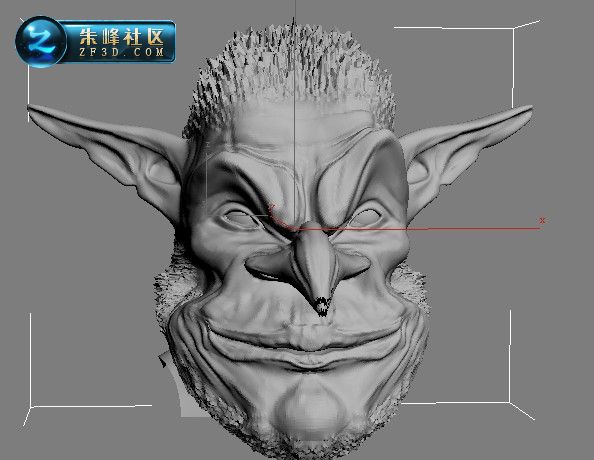The height and width of the screenshot is (460, 594).
Task: Click the red curved pivot marker near the nose bridge
Action: coord(280,218)
